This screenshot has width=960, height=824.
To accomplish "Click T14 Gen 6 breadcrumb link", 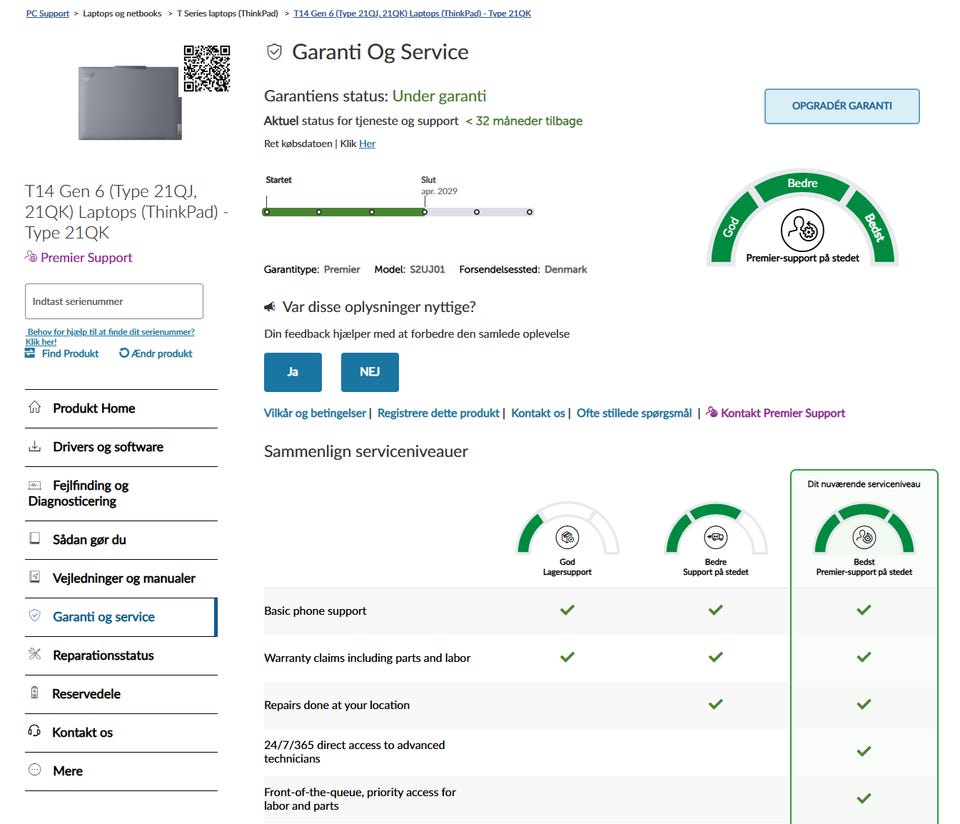I will (412, 13).
